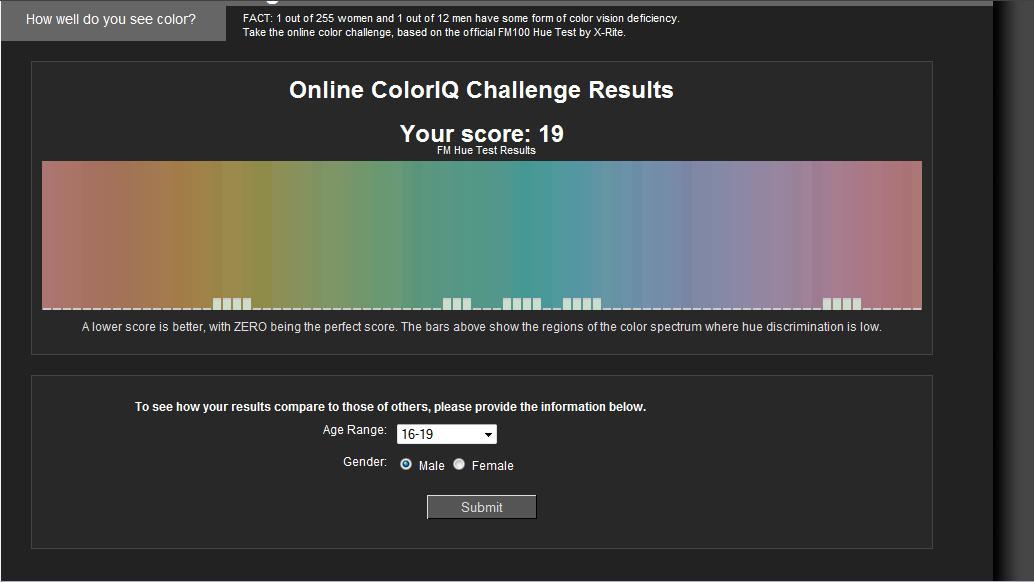1034x582 pixels.
Task: Click the 'Your score: 19' heading
Action: coord(481,134)
